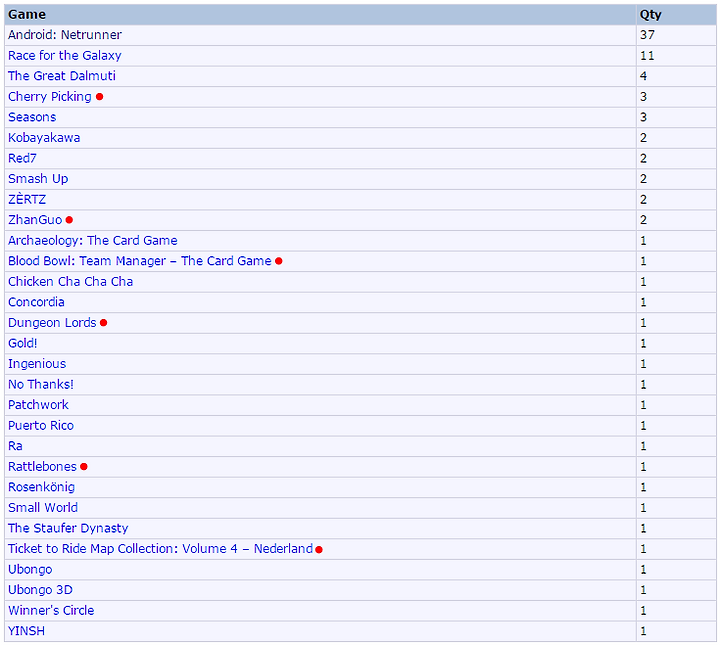Click the Smash Up link
This screenshot has height=645, width=720.
(38, 179)
